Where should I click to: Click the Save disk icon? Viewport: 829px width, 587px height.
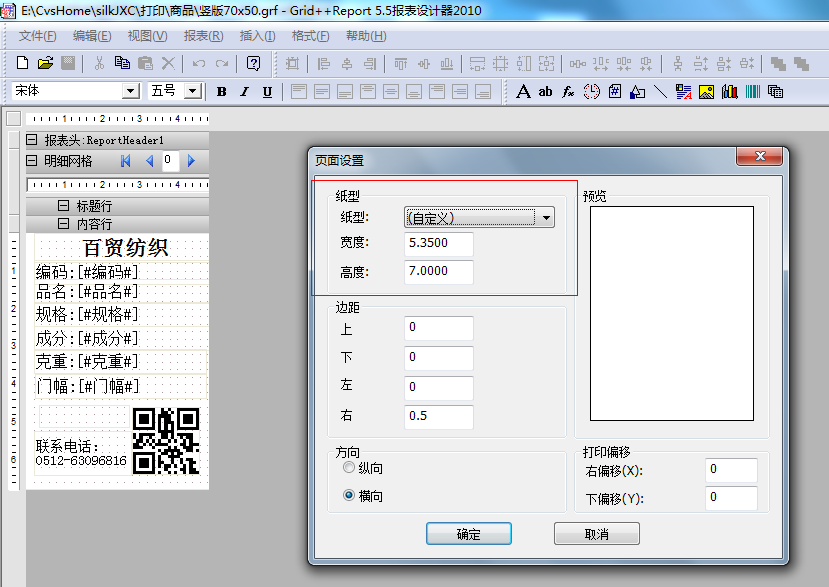pyautogui.click(x=68, y=63)
